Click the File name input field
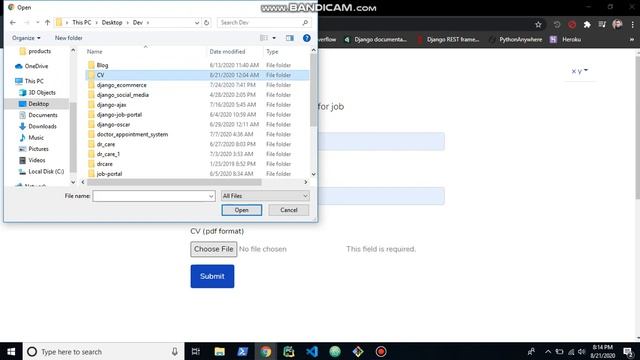The width and height of the screenshot is (640, 360). tap(150, 196)
